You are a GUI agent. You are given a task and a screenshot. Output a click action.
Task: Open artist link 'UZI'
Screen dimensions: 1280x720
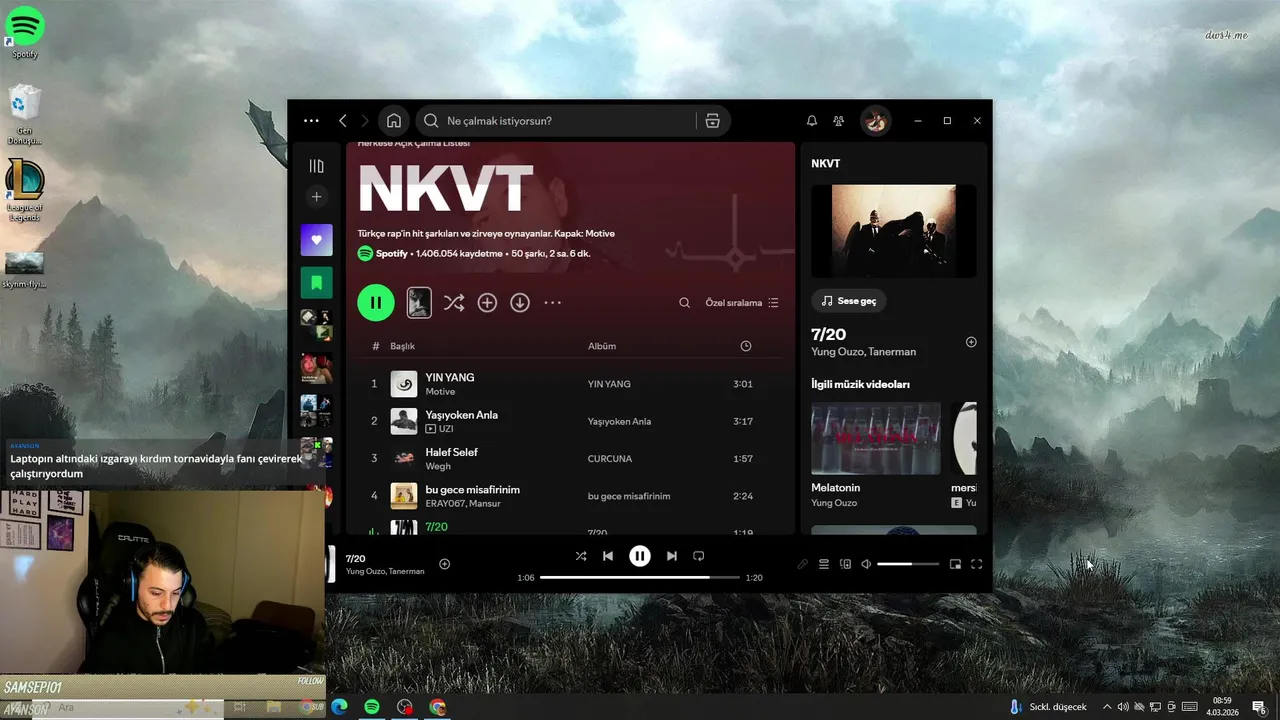[446, 429]
